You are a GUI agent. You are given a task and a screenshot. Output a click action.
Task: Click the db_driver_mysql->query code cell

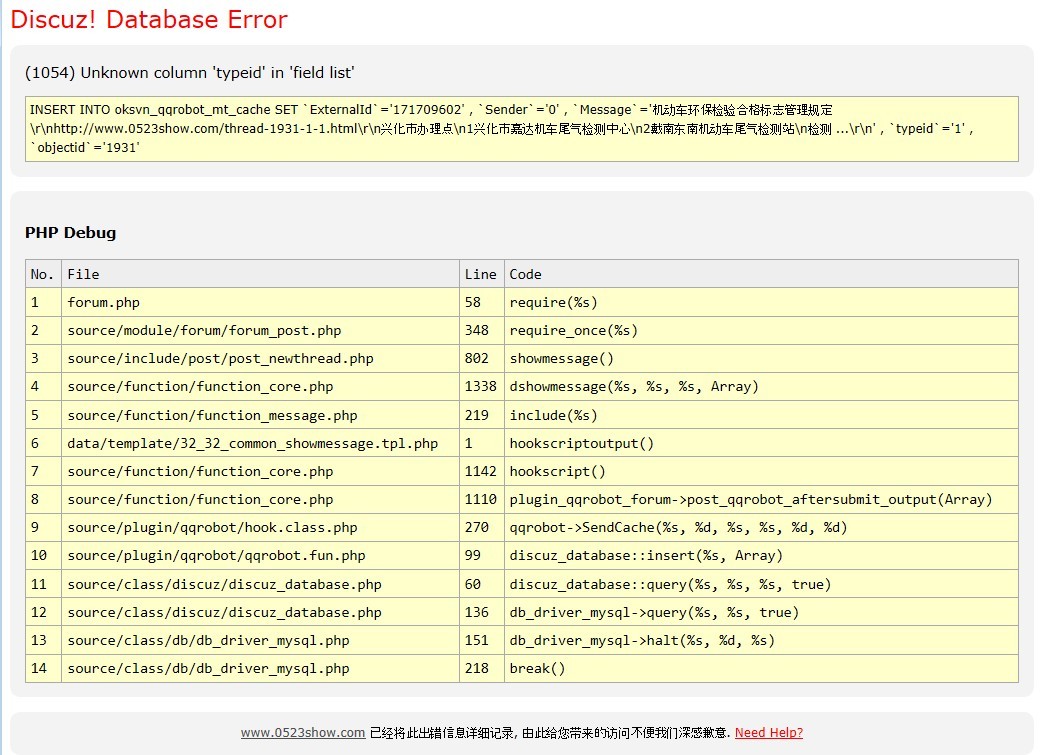coord(761,612)
